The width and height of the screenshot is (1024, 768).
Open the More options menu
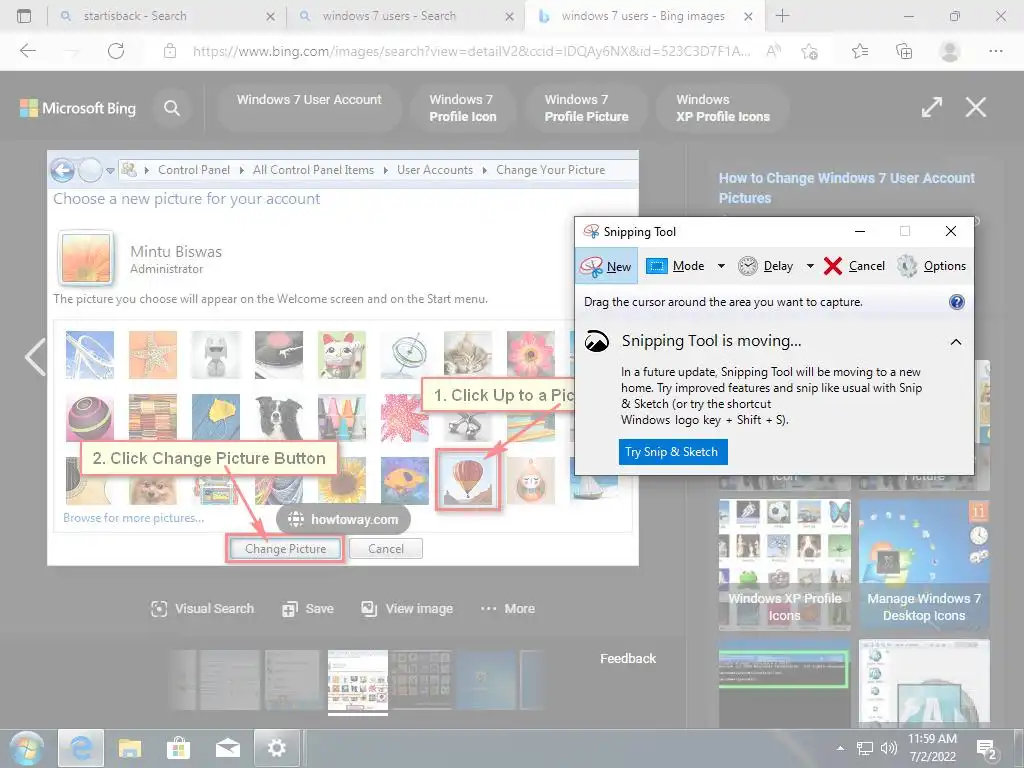tap(508, 609)
